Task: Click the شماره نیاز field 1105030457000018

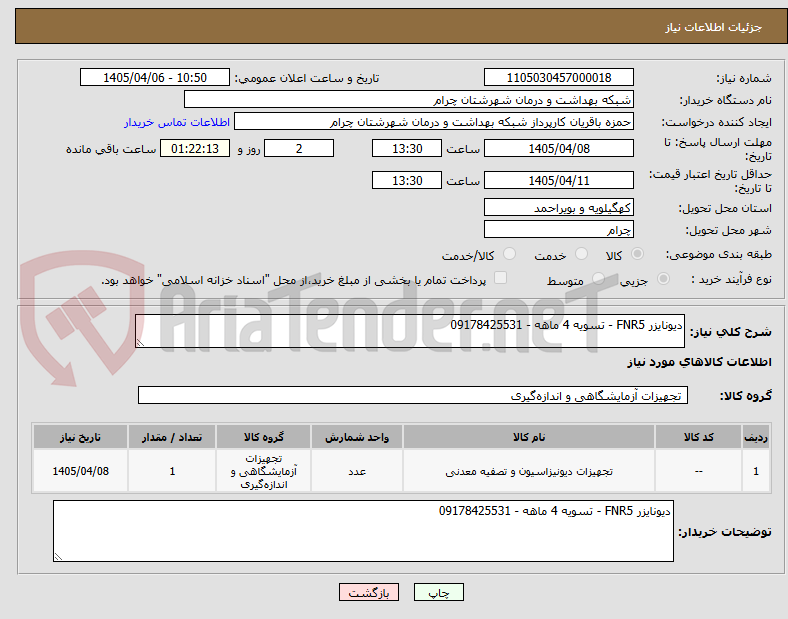Action: [559, 77]
